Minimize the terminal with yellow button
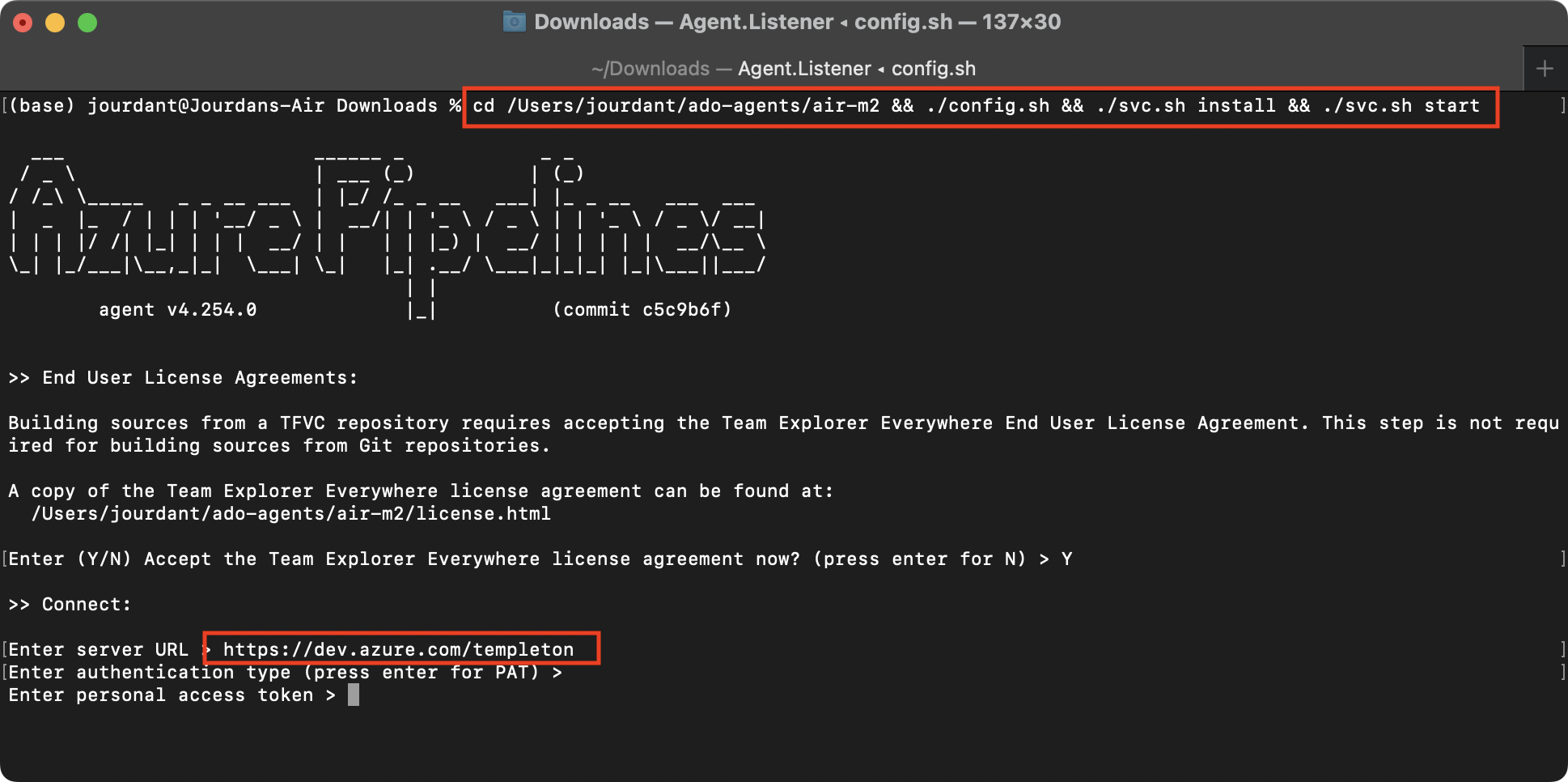 pyautogui.click(x=55, y=23)
